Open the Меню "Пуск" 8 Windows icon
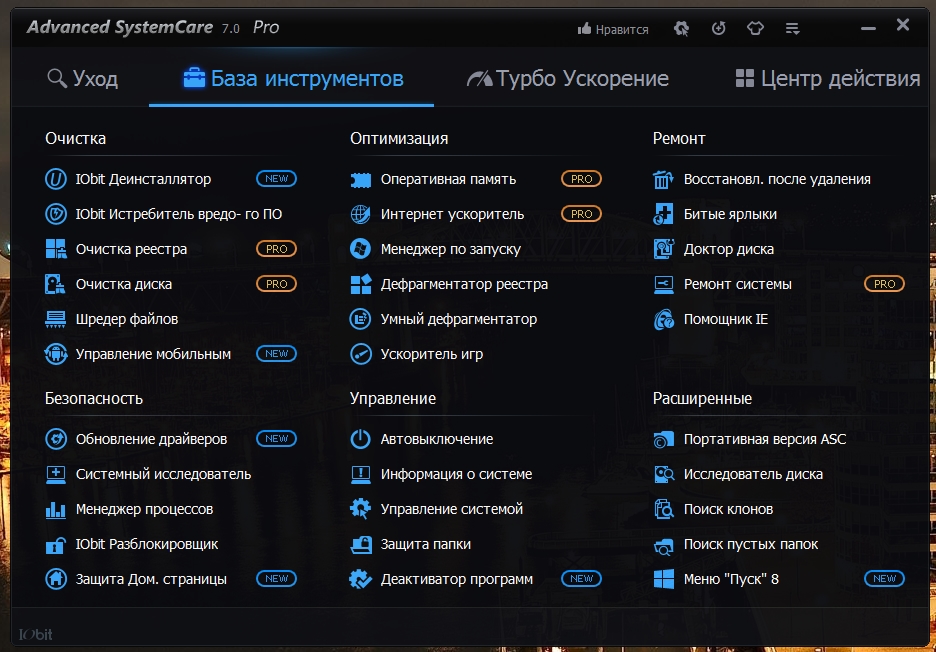This screenshot has height=652, width=936. (x=663, y=580)
